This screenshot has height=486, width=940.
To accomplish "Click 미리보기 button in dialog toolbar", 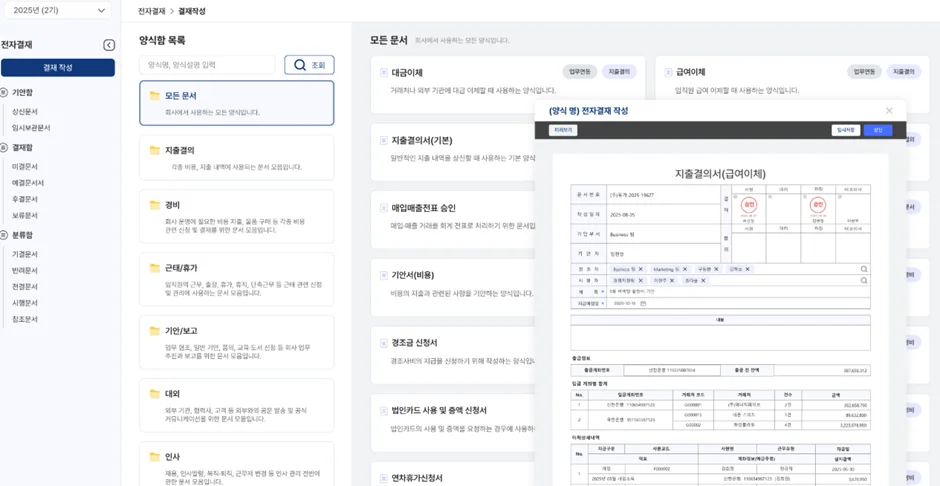I will (563, 130).
